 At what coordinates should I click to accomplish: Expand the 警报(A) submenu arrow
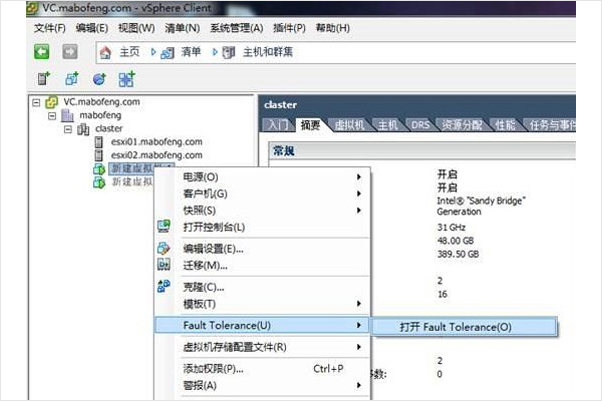tap(359, 385)
